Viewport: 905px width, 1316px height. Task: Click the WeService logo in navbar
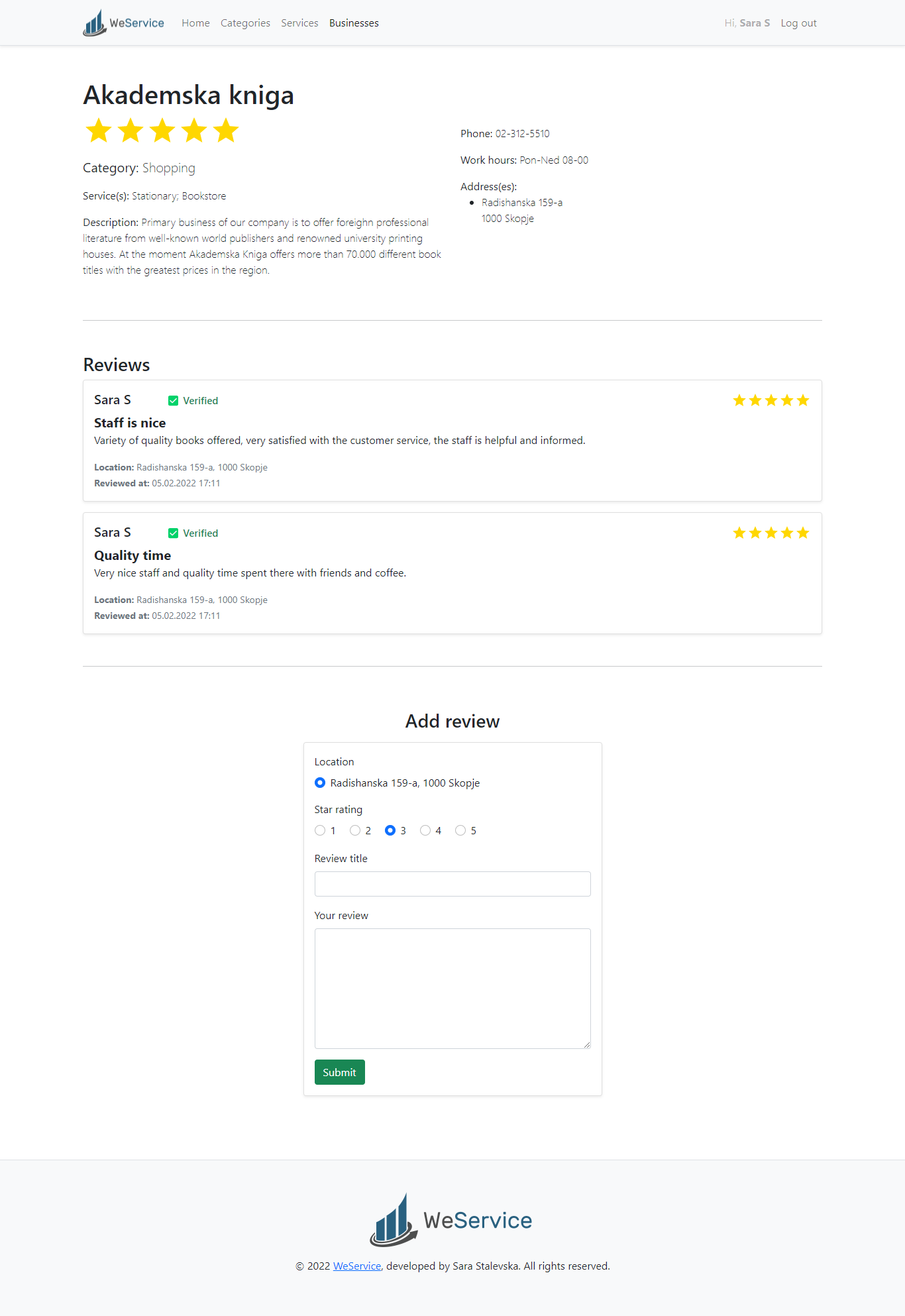pos(124,23)
